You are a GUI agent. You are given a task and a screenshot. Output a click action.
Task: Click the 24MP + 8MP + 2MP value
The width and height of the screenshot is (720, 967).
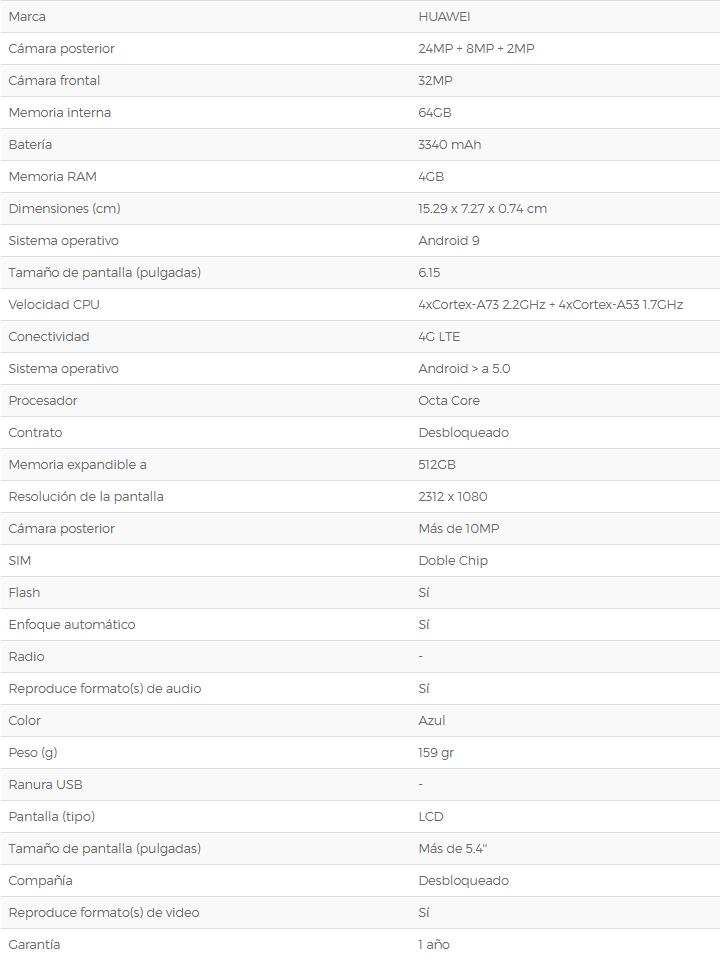[476, 49]
